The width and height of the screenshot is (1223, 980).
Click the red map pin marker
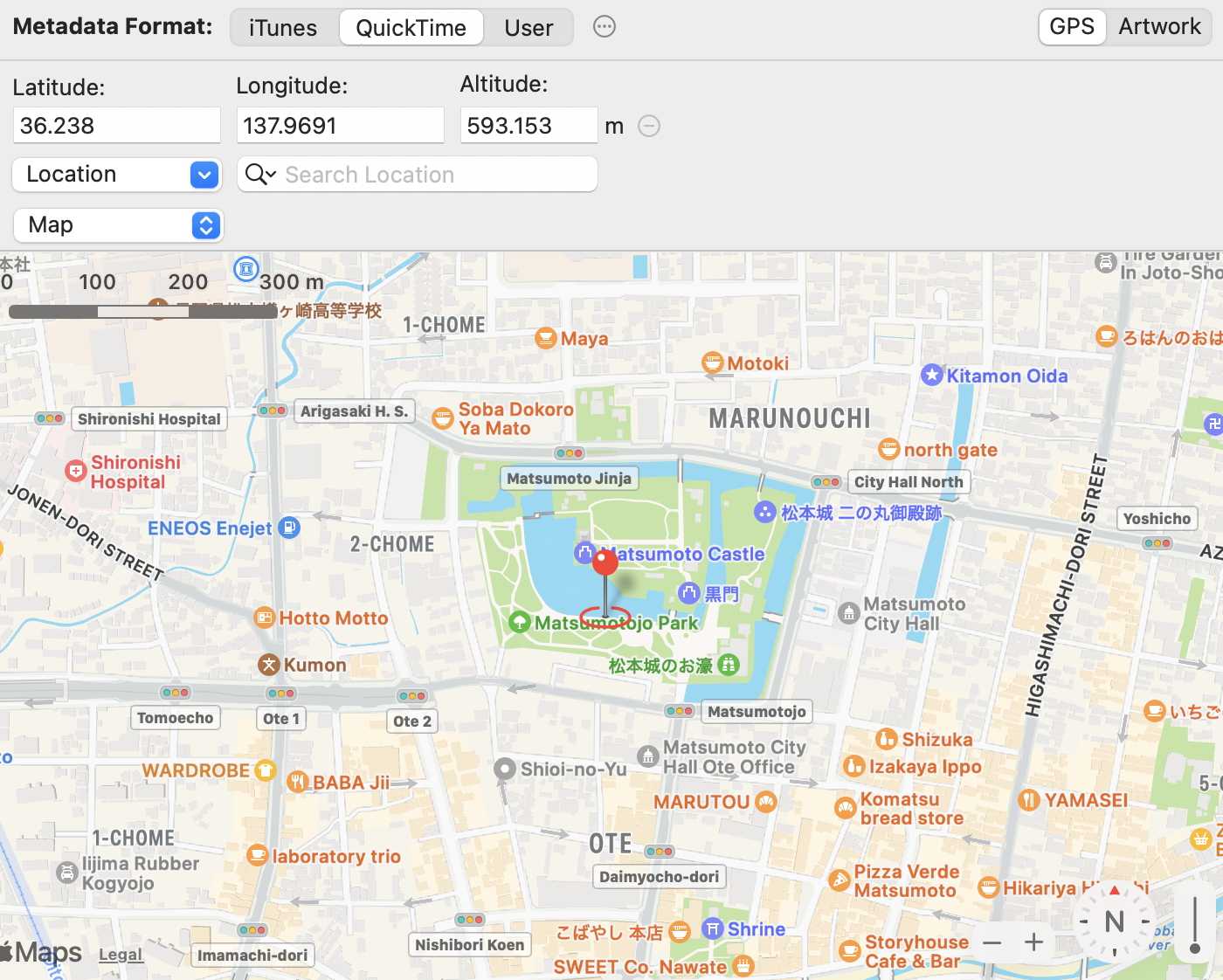[605, 563]
